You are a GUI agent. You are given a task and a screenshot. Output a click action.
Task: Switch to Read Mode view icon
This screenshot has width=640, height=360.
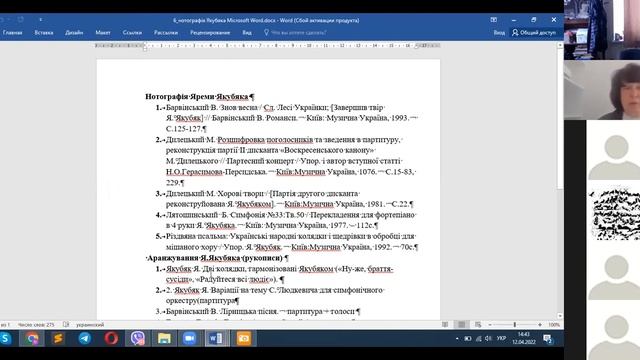445,325
